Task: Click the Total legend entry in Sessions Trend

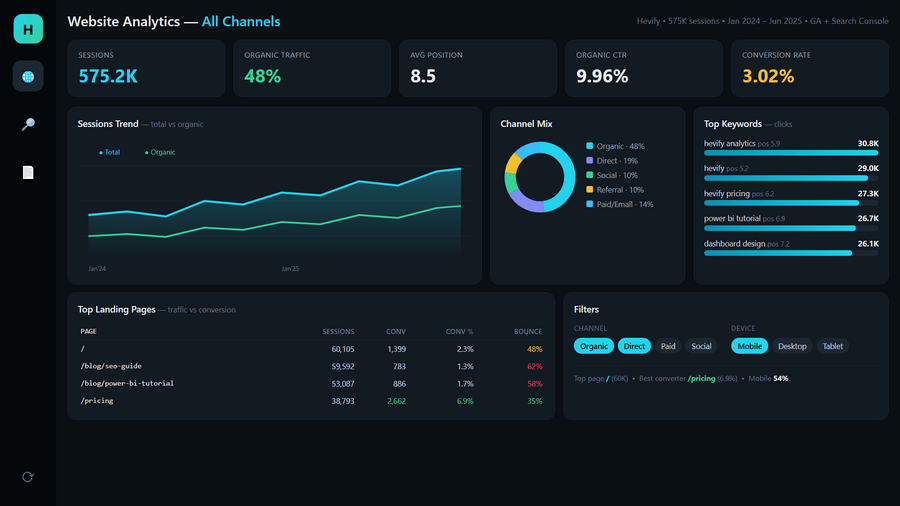Action: click(110, 152)
